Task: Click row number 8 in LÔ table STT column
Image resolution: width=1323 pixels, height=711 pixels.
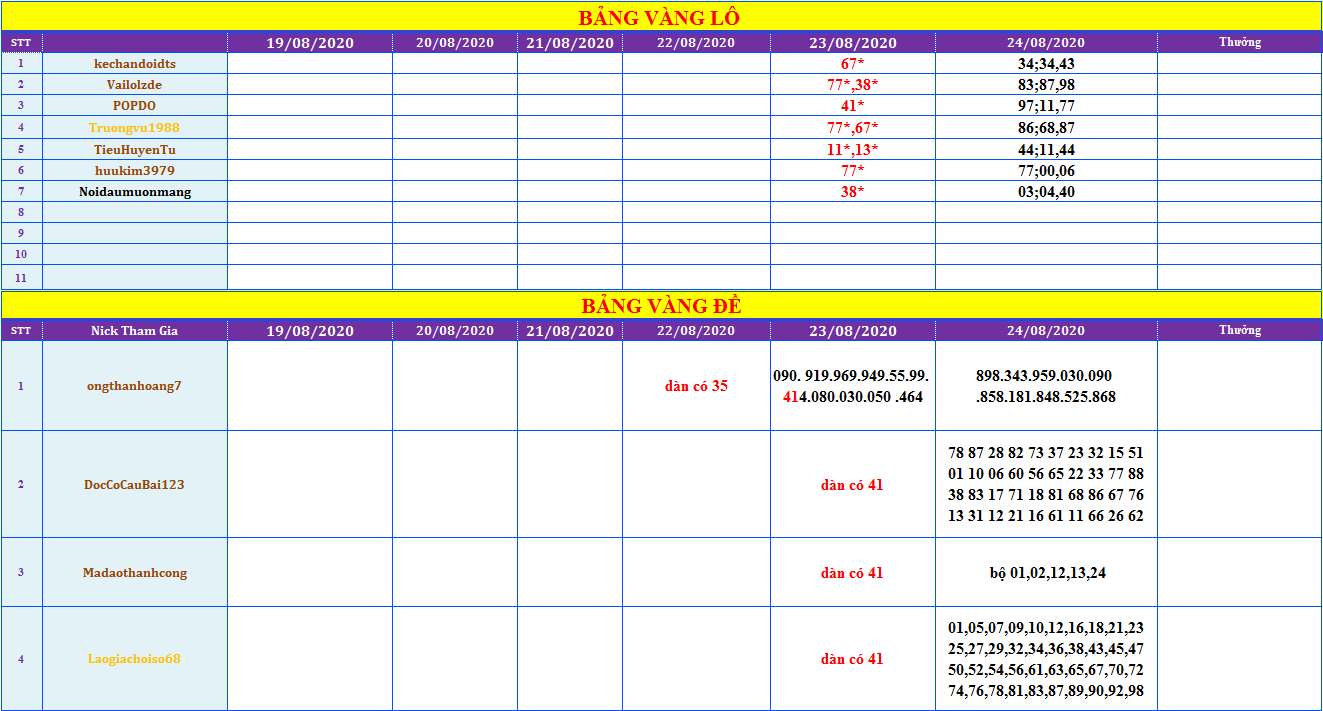Action: 21,212
